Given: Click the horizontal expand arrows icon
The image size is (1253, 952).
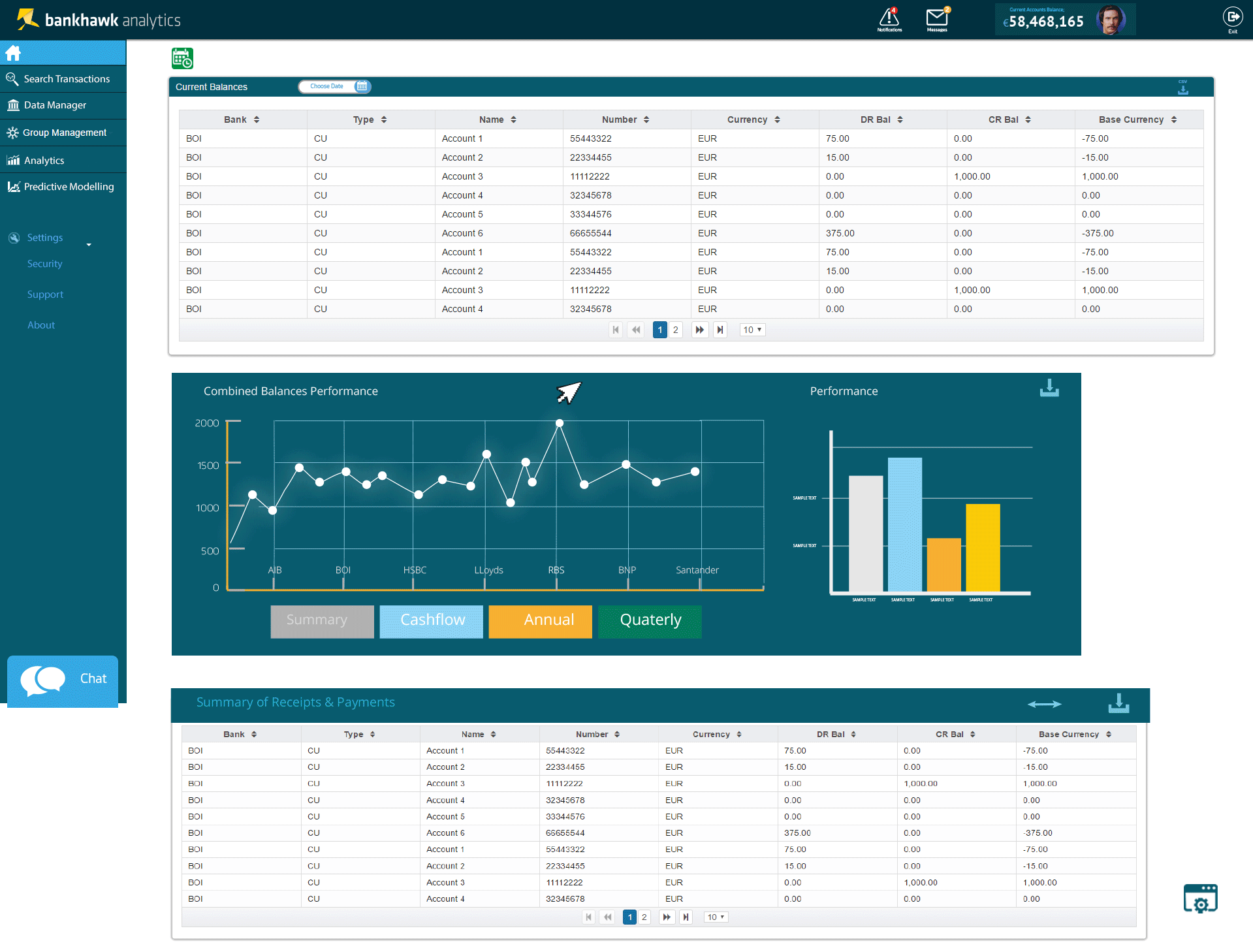Looking at the screenshot, I should coord(1044,704).
